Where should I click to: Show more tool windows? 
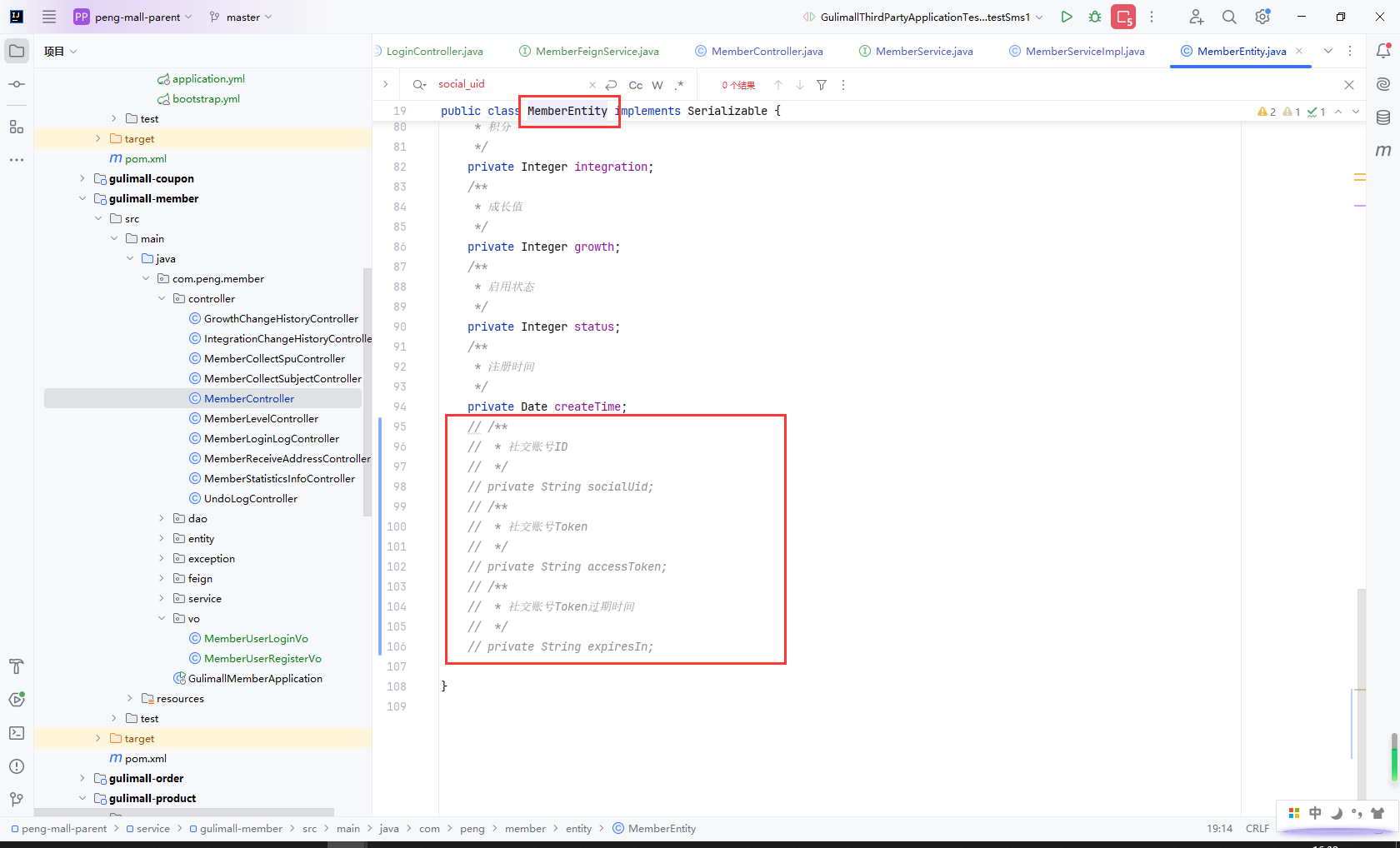point(17,159)
